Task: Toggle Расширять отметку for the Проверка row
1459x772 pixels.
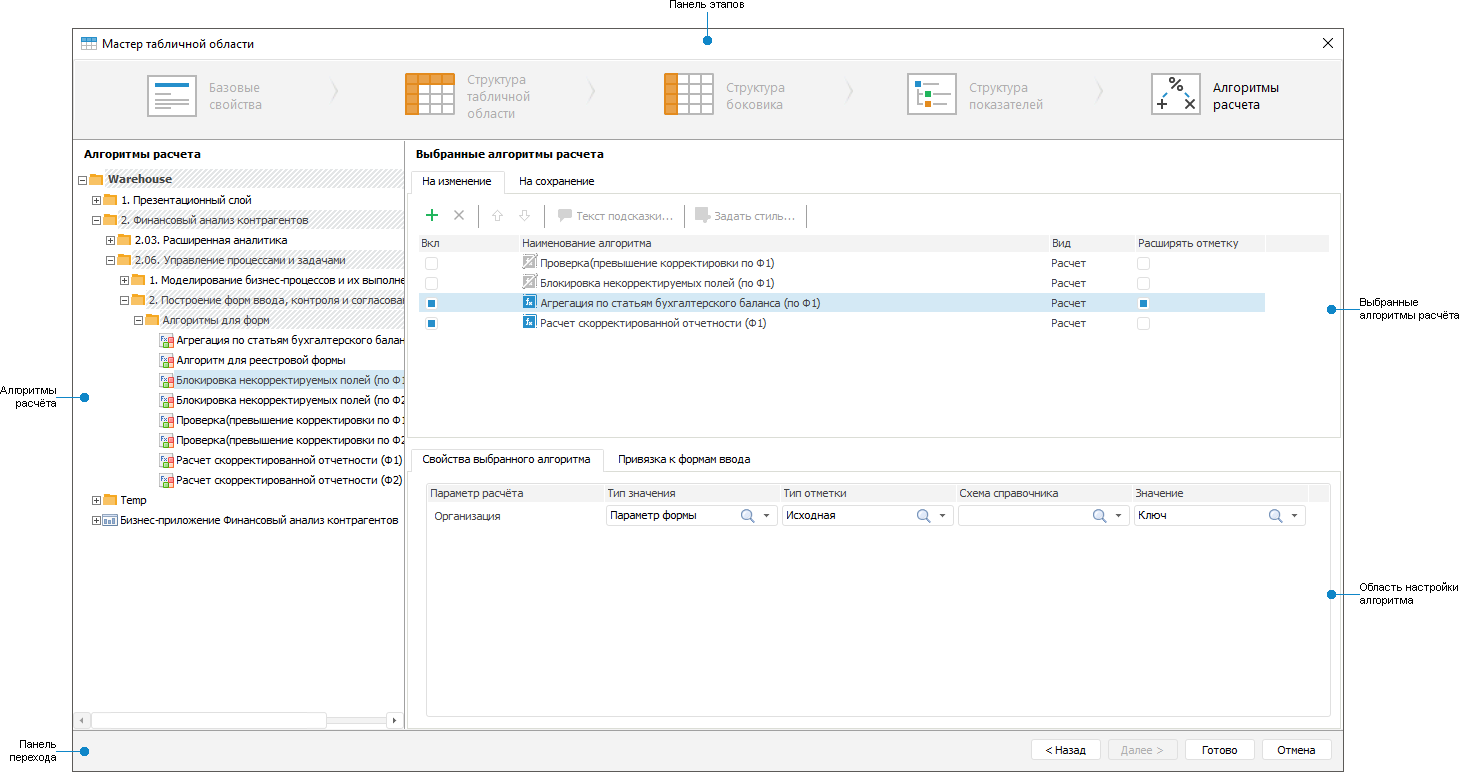Action: (1143, 263)
